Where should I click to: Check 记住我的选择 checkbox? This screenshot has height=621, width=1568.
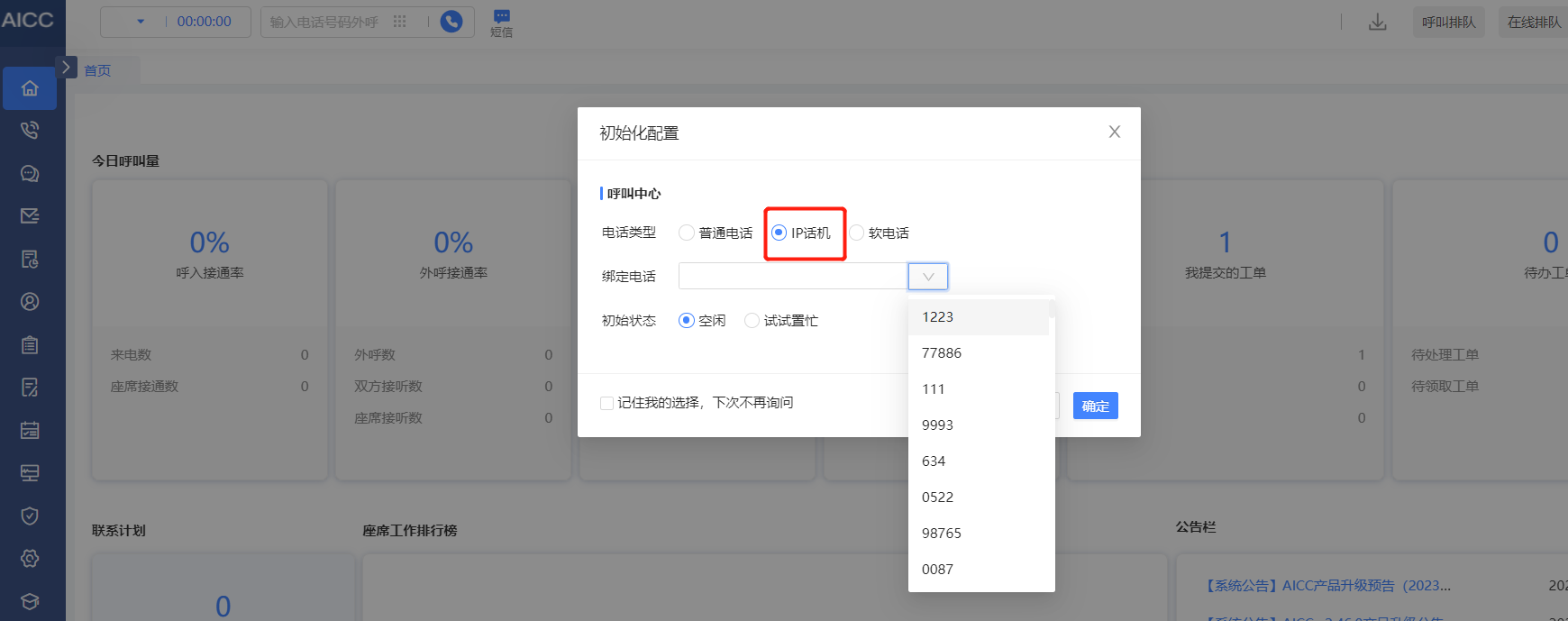(606, 403)
